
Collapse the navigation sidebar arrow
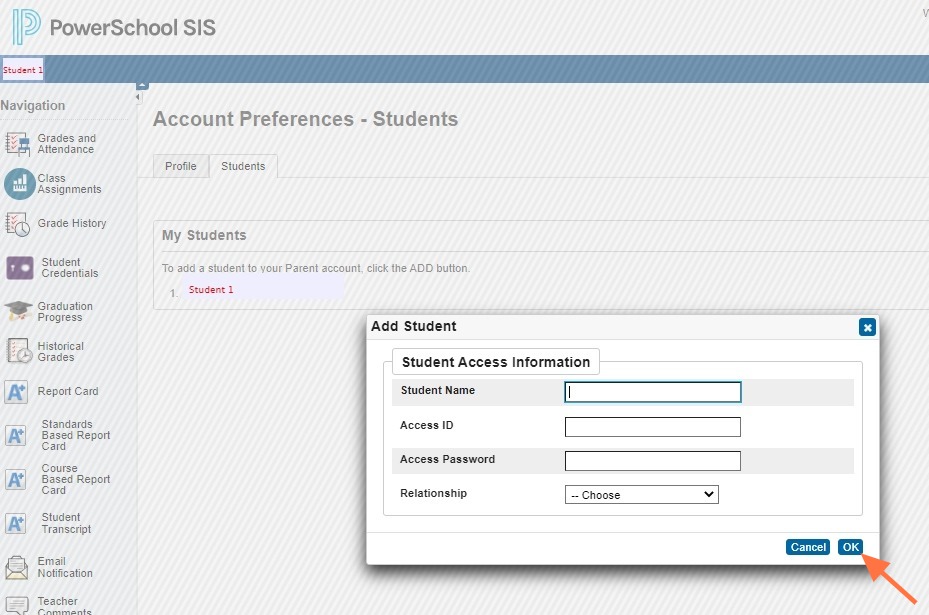coord(138,97)
